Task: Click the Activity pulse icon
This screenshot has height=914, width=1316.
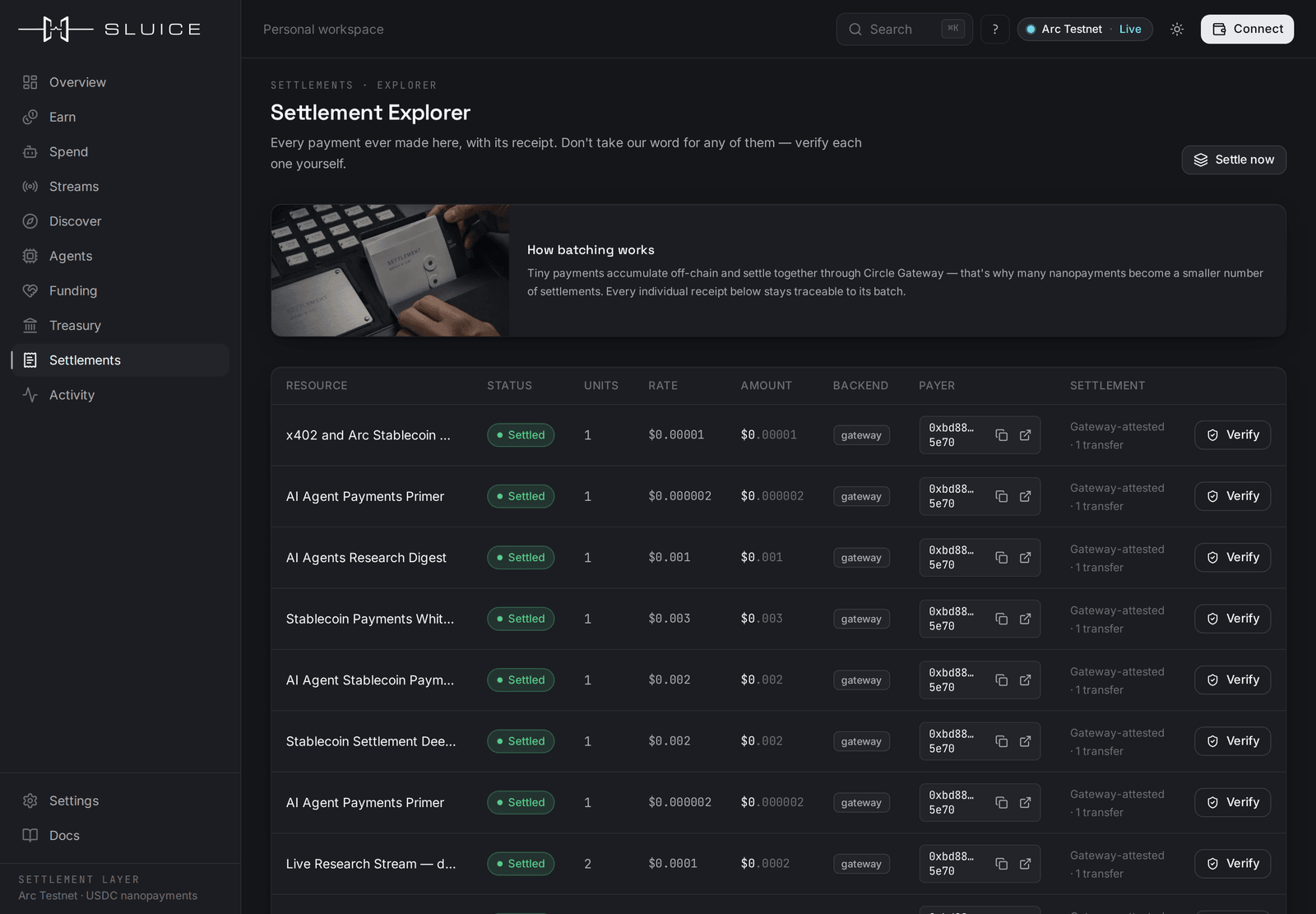Action: point(30,395)
